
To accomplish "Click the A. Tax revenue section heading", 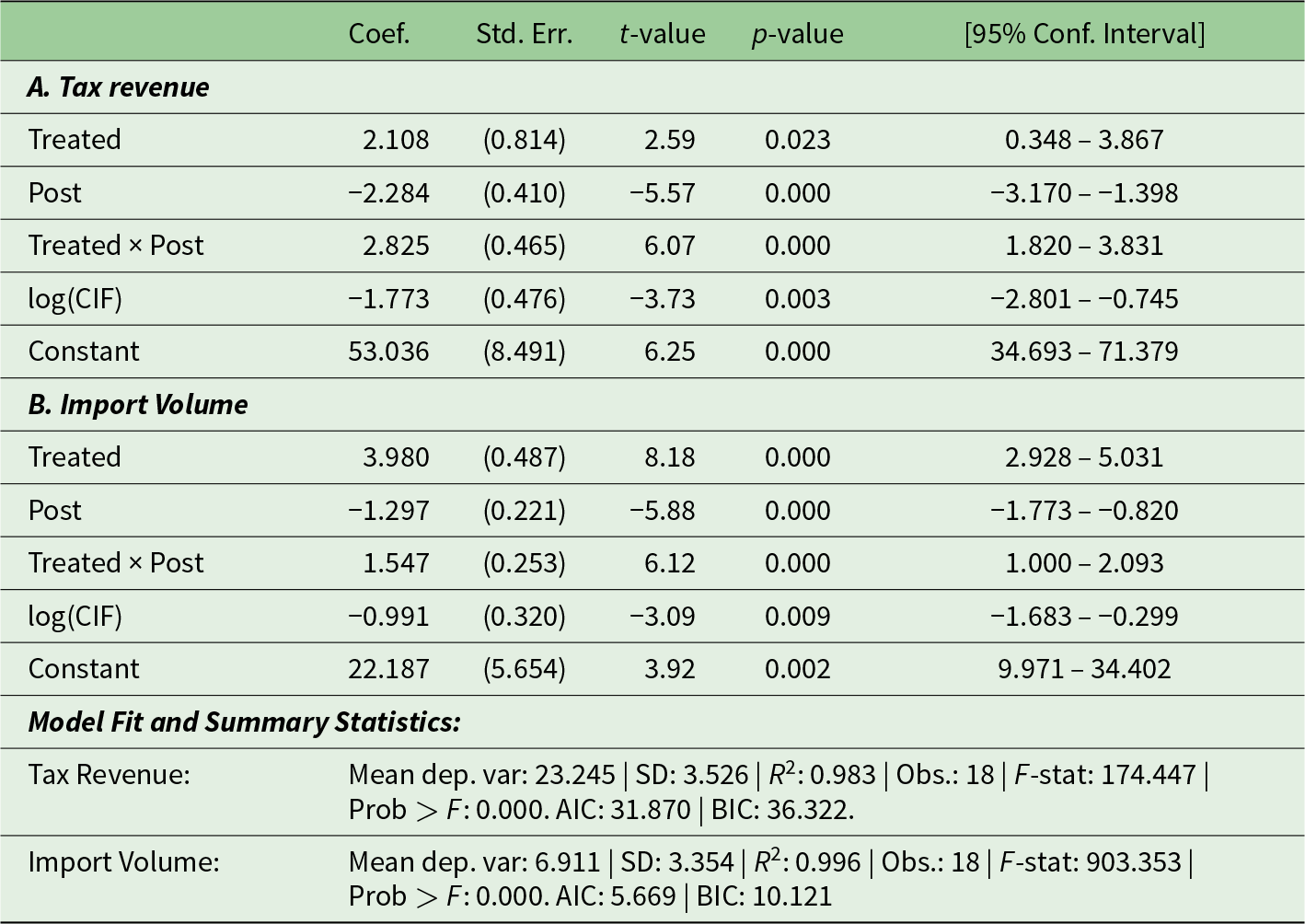I will tap(119, 87).
